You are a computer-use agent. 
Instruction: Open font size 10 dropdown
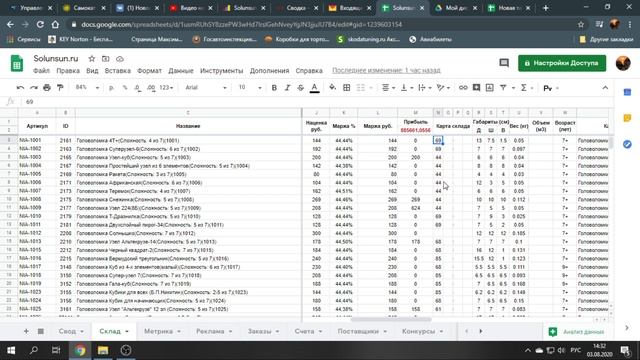point(250,88)
